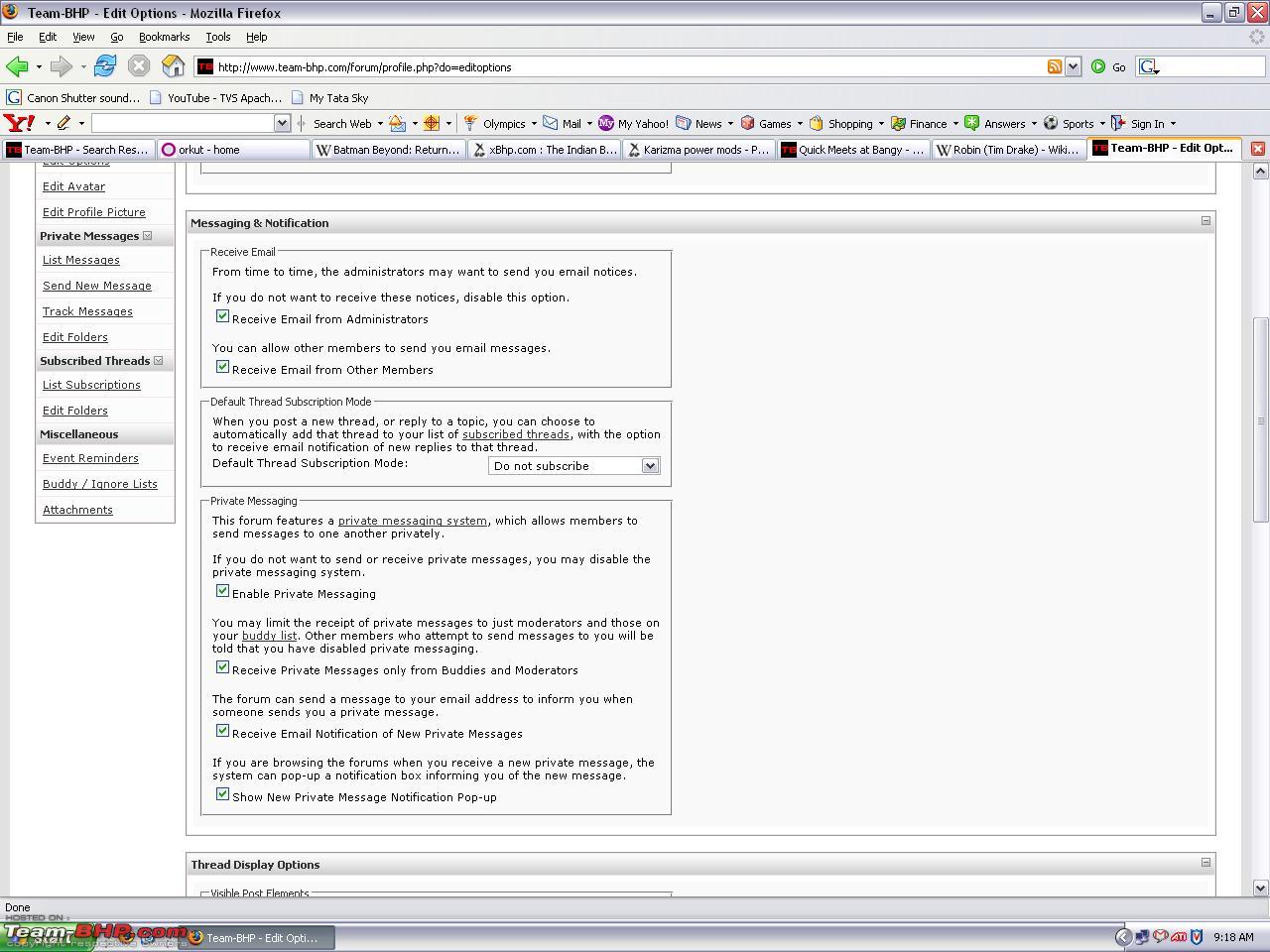Toggle Email Notification of New Private Messages

click(222, 731)
